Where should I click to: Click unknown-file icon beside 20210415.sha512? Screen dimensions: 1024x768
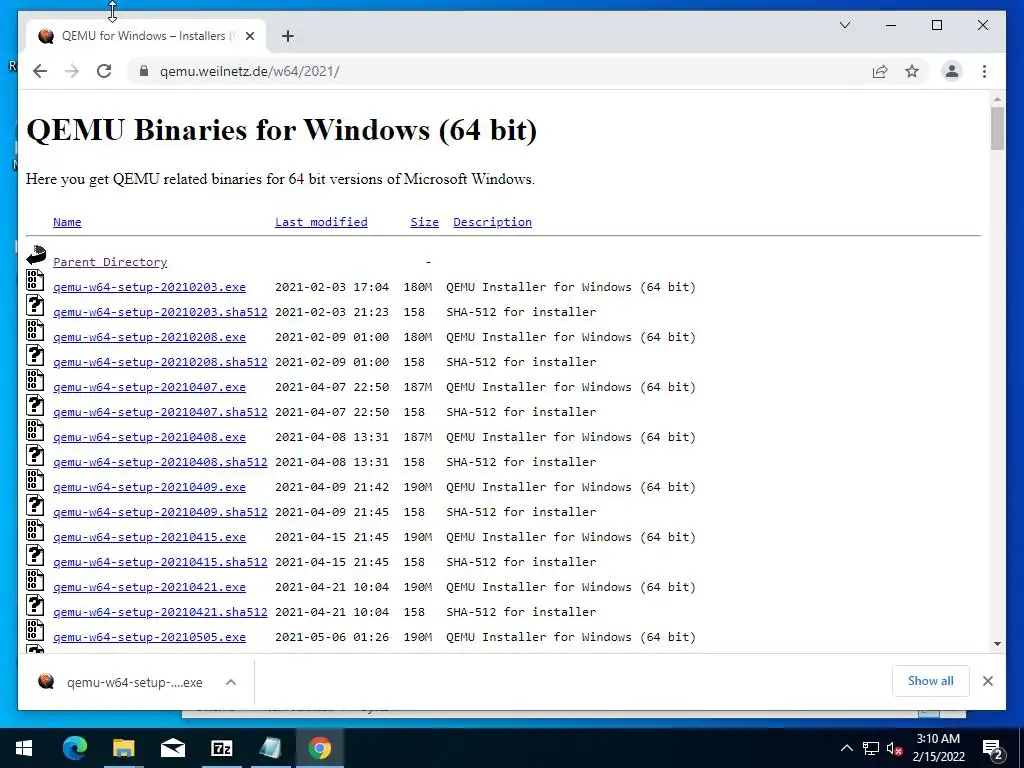pyautogui.click(x=35, y=555)
